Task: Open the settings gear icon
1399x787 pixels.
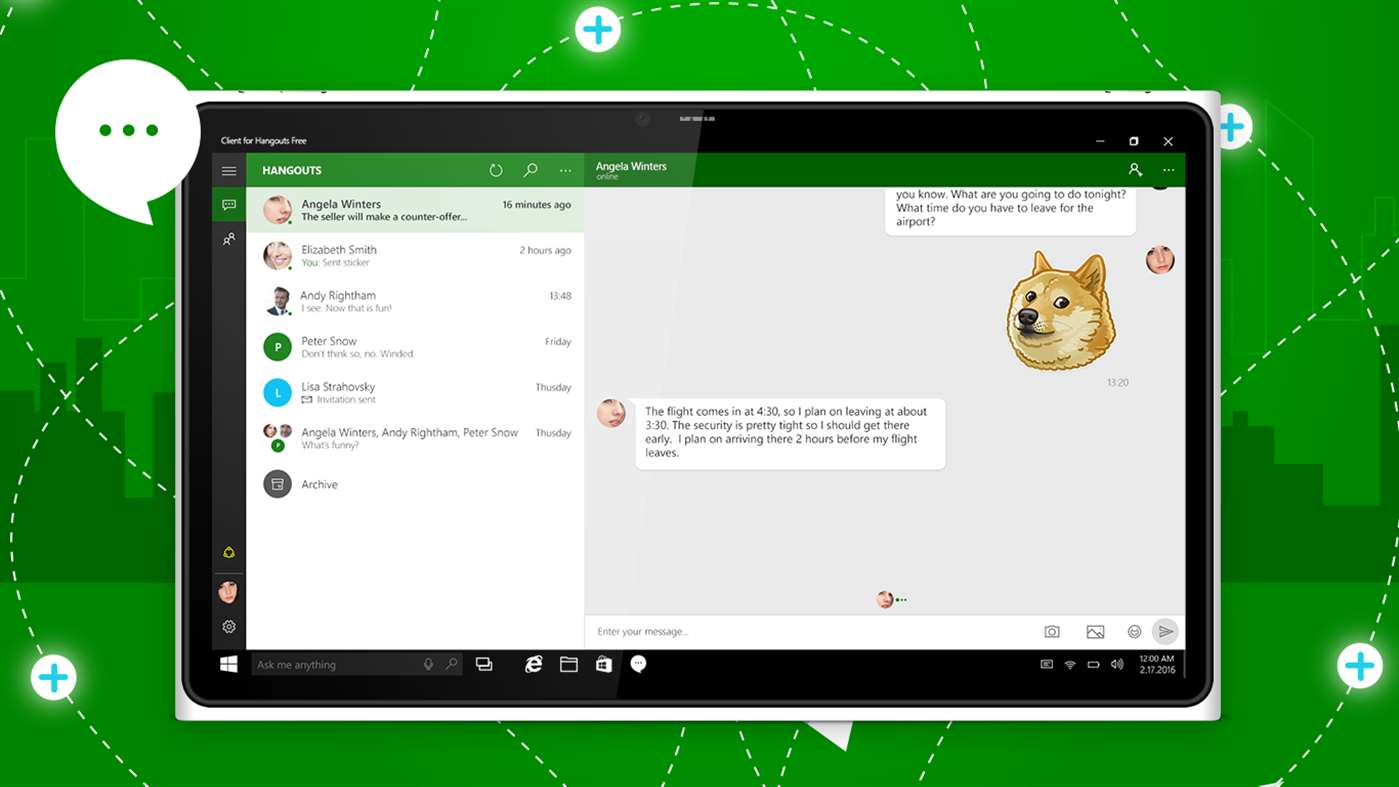Action: point(229,627)
